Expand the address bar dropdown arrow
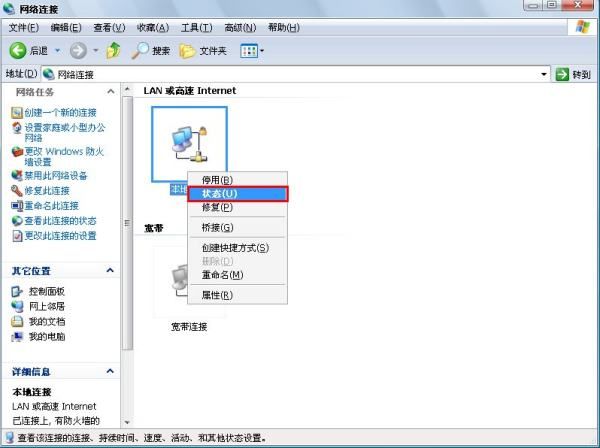This screenshot has height=448, width=600. coord(544,74)
